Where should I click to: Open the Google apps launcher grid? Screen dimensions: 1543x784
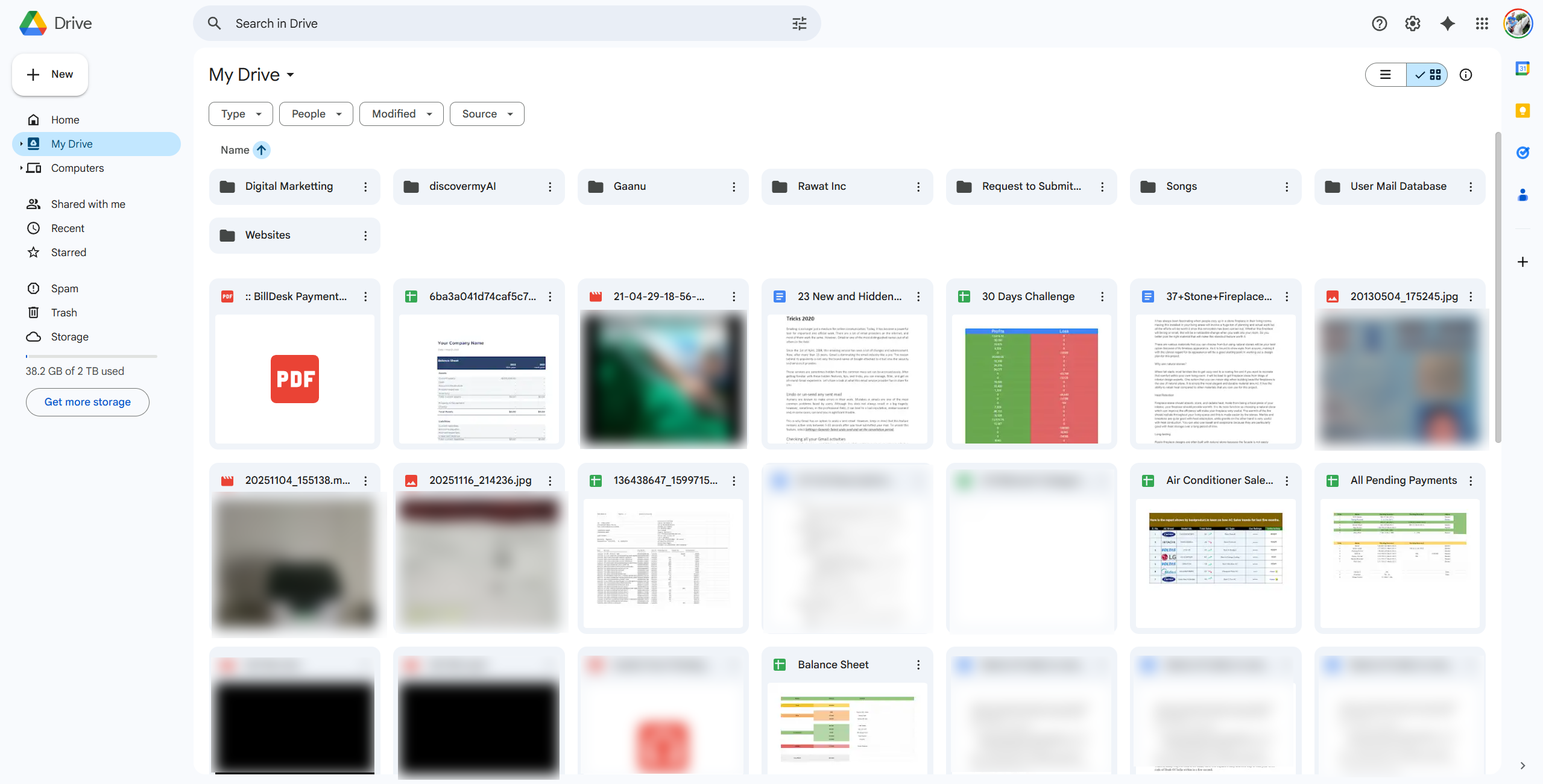coord(1482,24)
